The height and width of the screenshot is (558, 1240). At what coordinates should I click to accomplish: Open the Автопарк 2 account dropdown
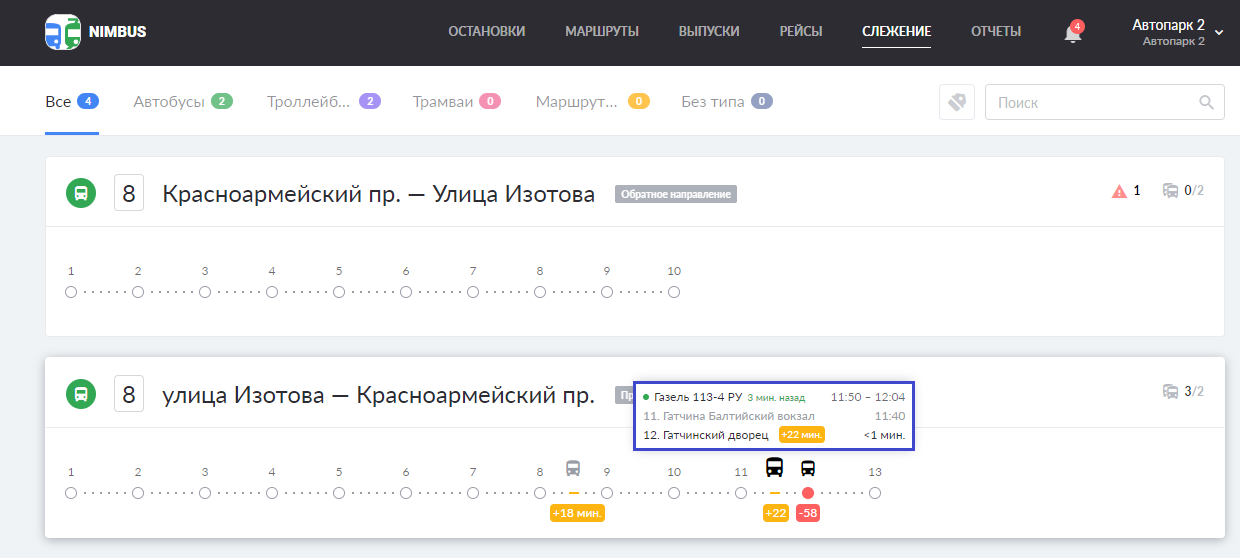point(1177,32)
